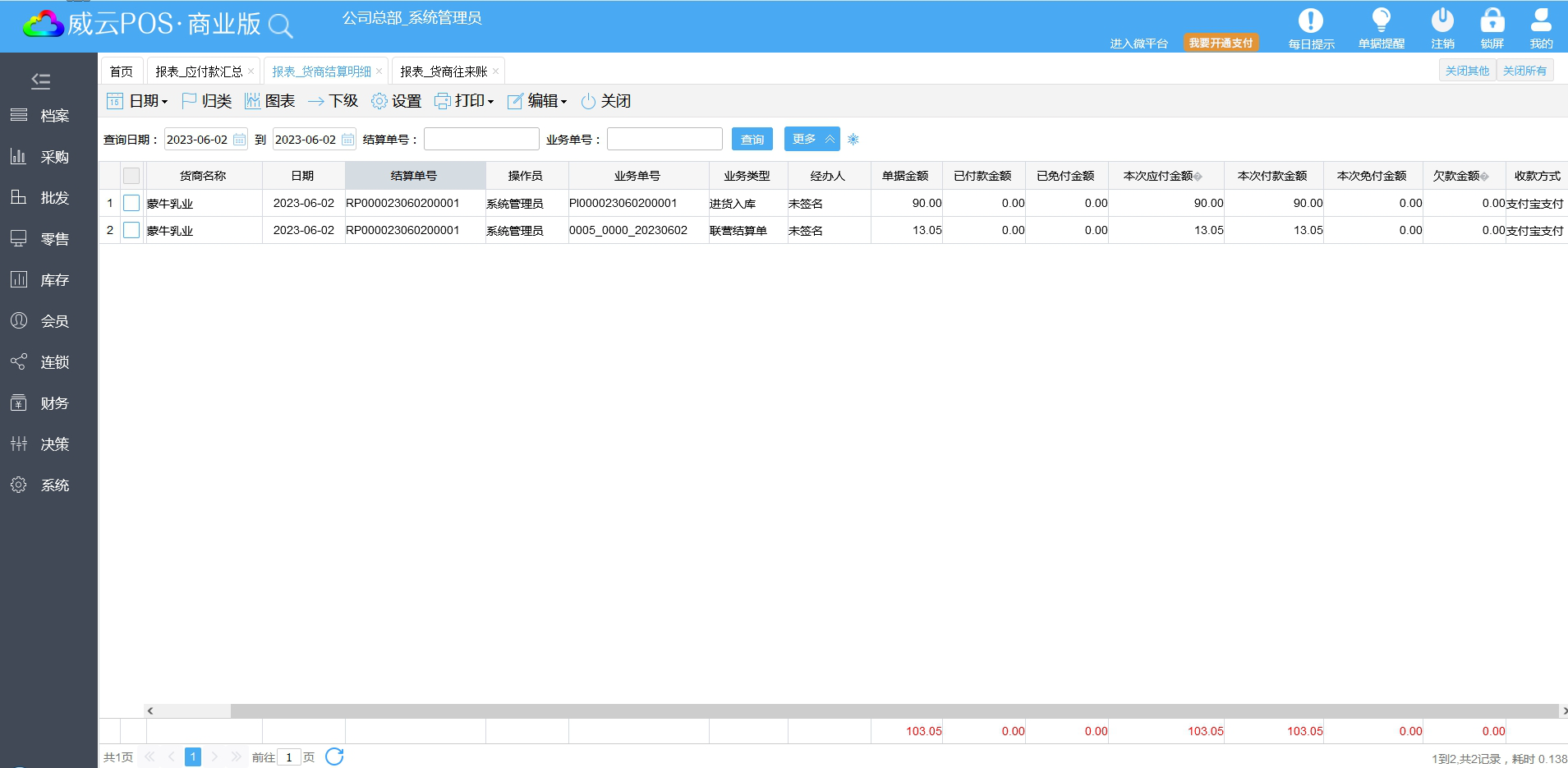Click the scrollbar left arrow
The height and width of the screenshot is (768, 1568).
[x=149, y=711]
